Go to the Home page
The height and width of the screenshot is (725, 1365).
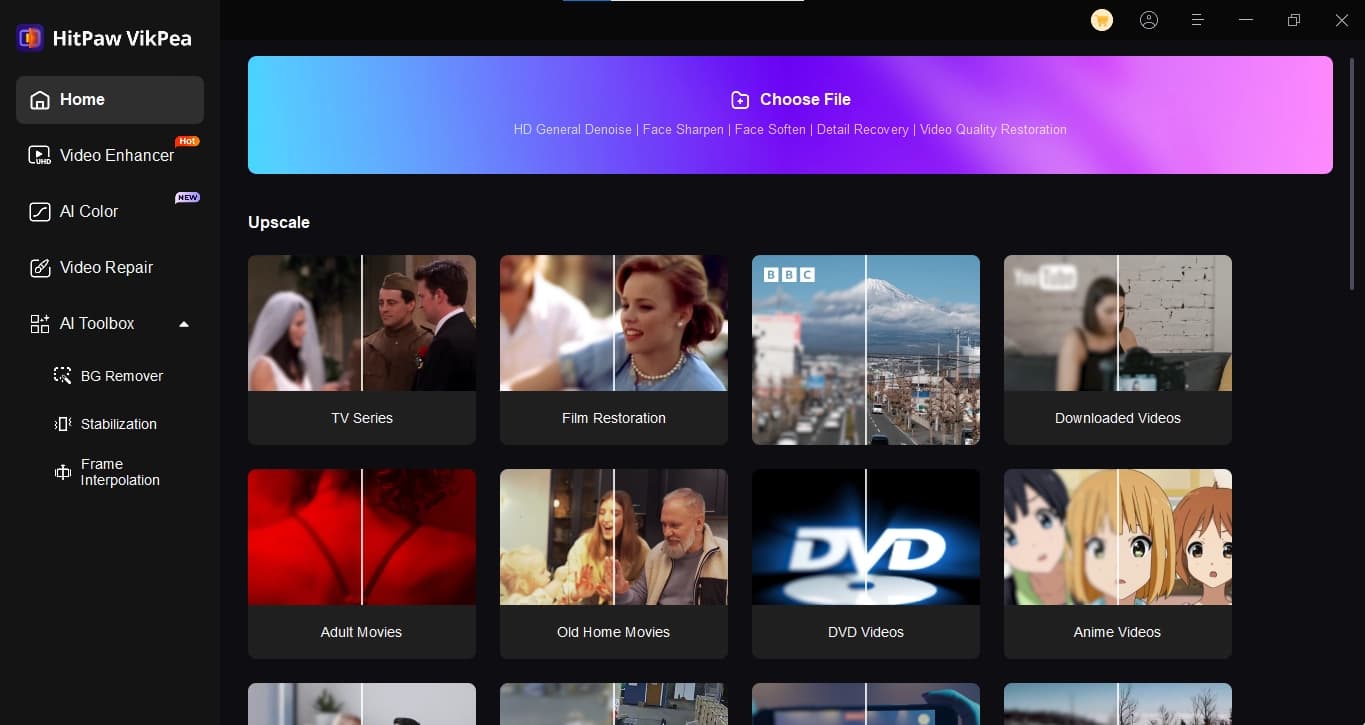coord(110,100)
